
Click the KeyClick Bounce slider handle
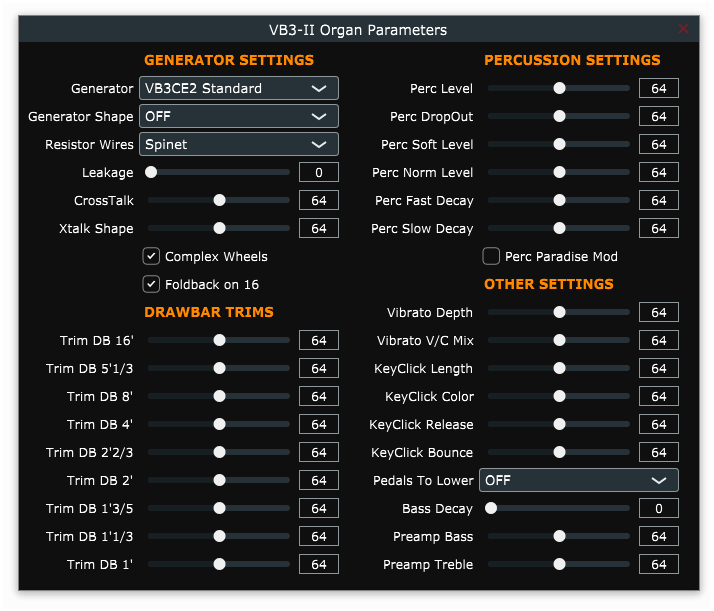click(x=559, y=453)
